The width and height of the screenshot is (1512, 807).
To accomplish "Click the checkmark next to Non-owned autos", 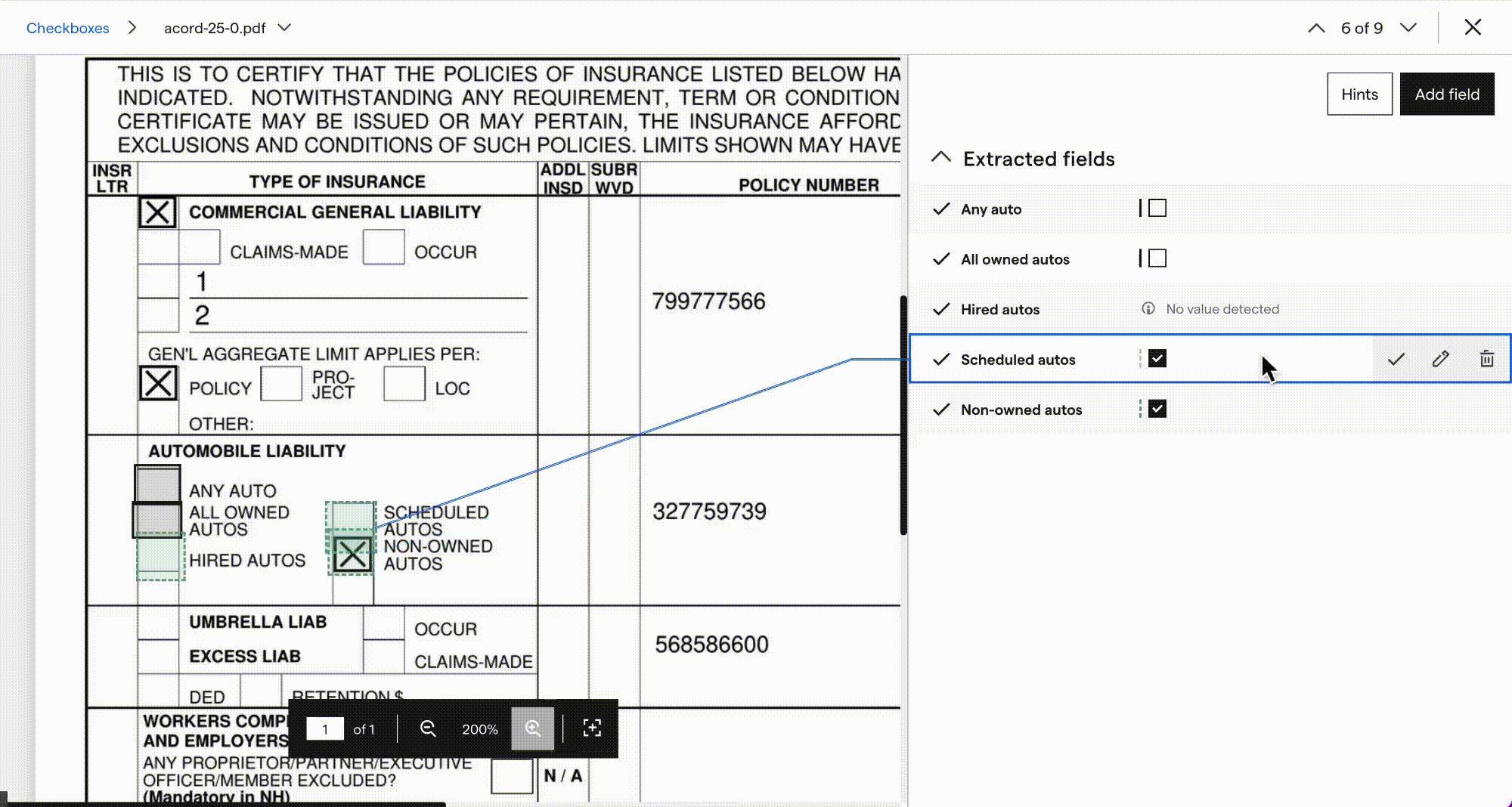I will click(x=941, y=410).
